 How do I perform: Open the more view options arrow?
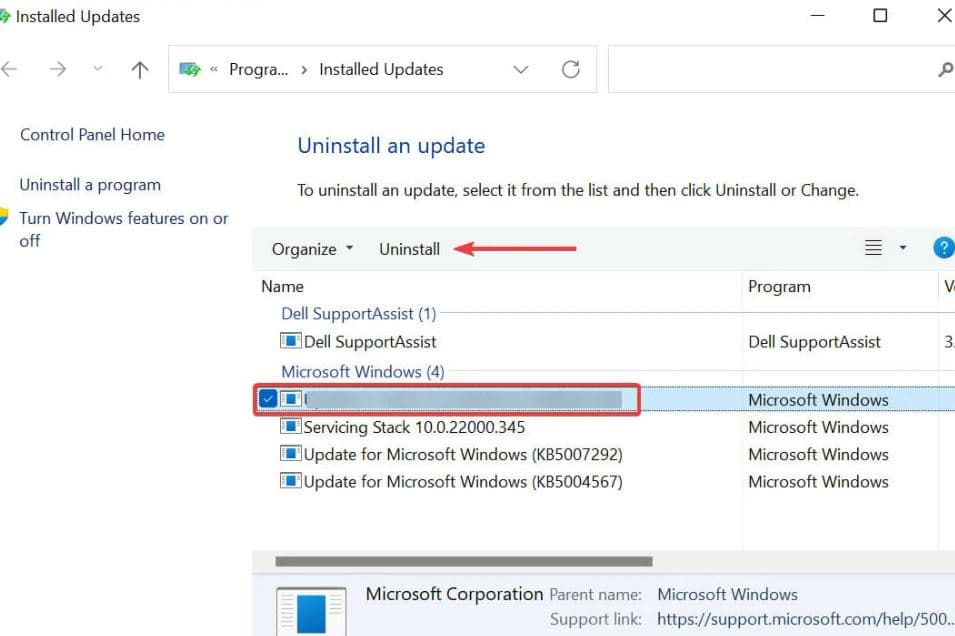point(903,248)
